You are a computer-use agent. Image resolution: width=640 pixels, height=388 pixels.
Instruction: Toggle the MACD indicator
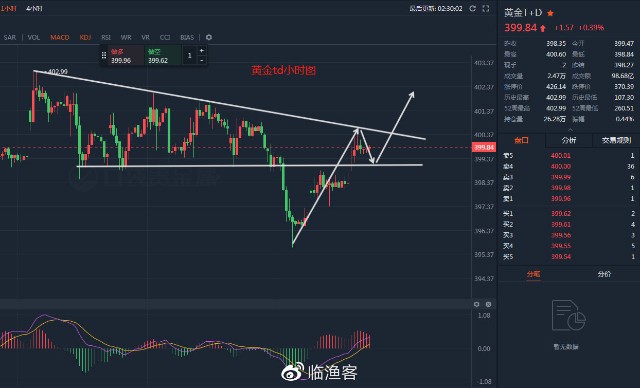60,37
